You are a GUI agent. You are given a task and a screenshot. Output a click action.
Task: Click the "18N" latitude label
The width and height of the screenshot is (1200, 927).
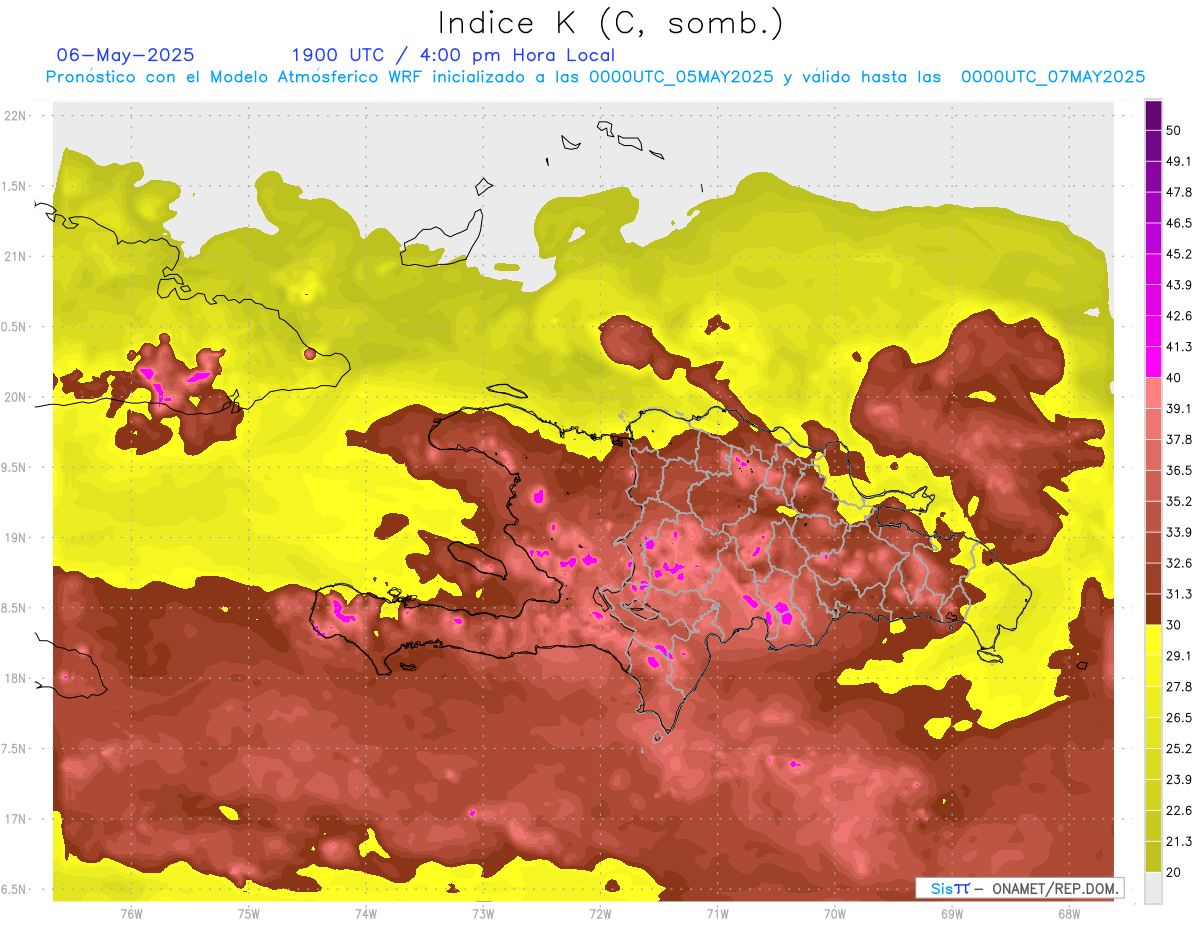[15, 679]
